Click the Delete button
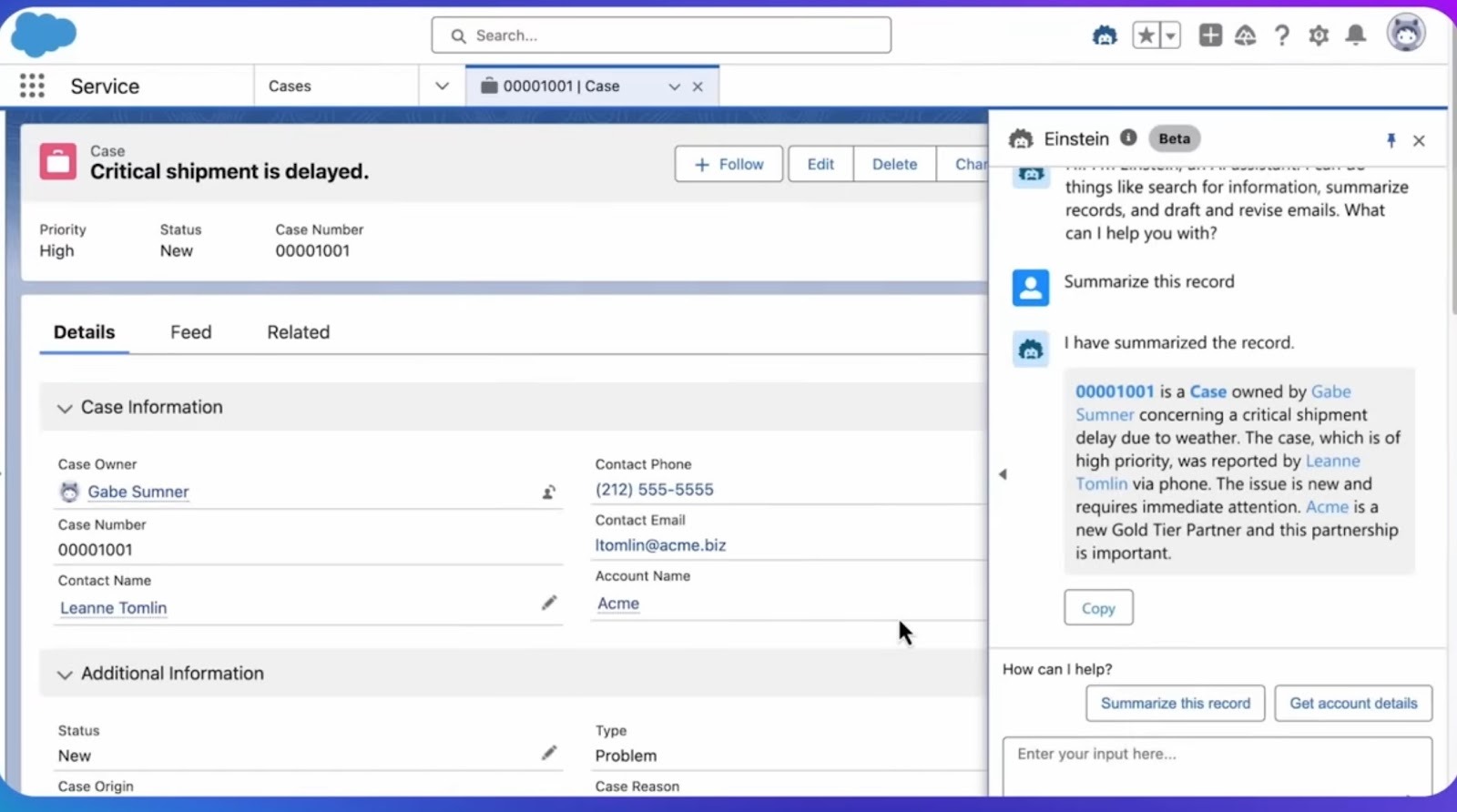The width and height of the screenshot is (1457, 812). (x=894, y=164)
